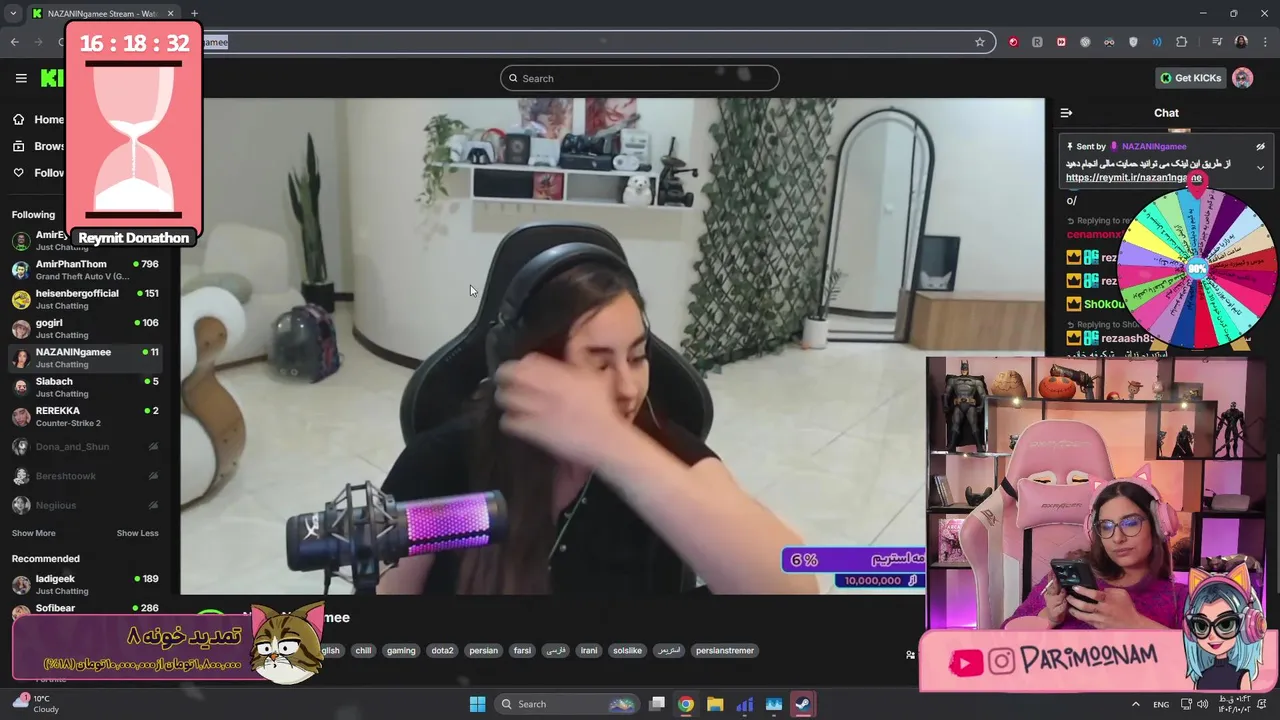
Task: Open REREKKA Counter-Strike 2 channel
Action: [x=85, y=416]
